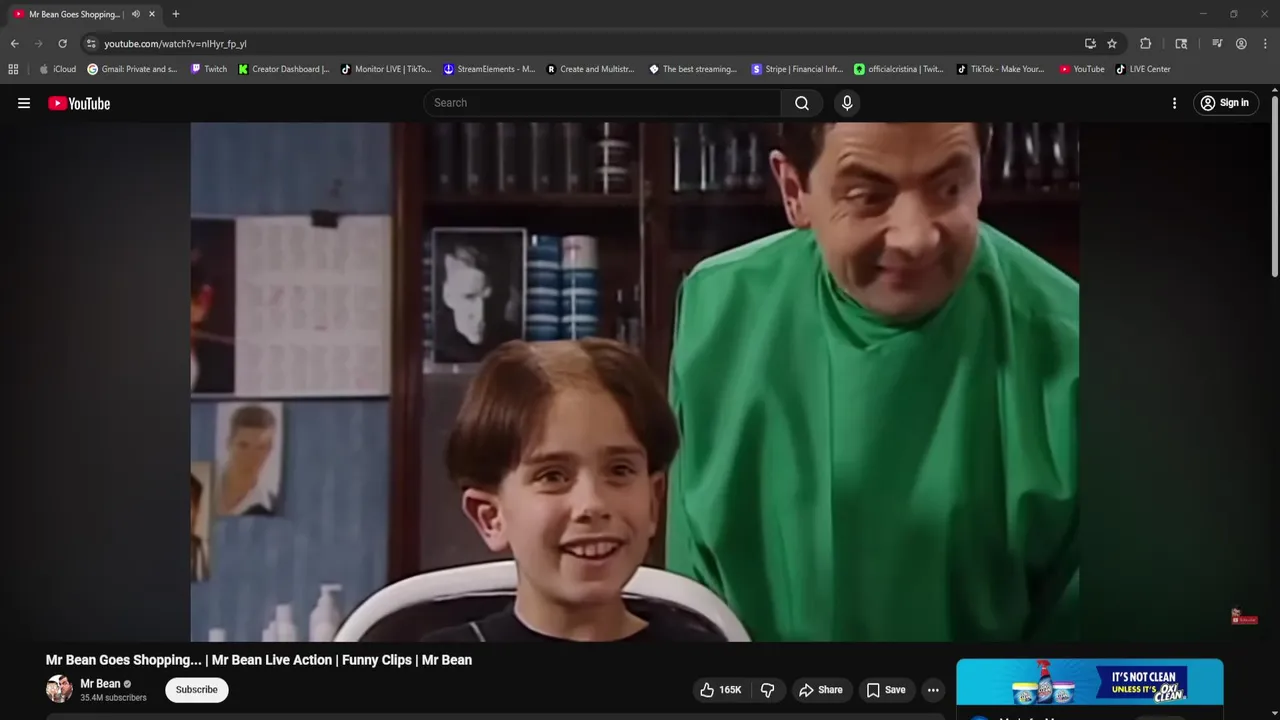Screen dimensions: 1280x720
Task: Open the iCloud bookmark
Action: pos(58,69)
